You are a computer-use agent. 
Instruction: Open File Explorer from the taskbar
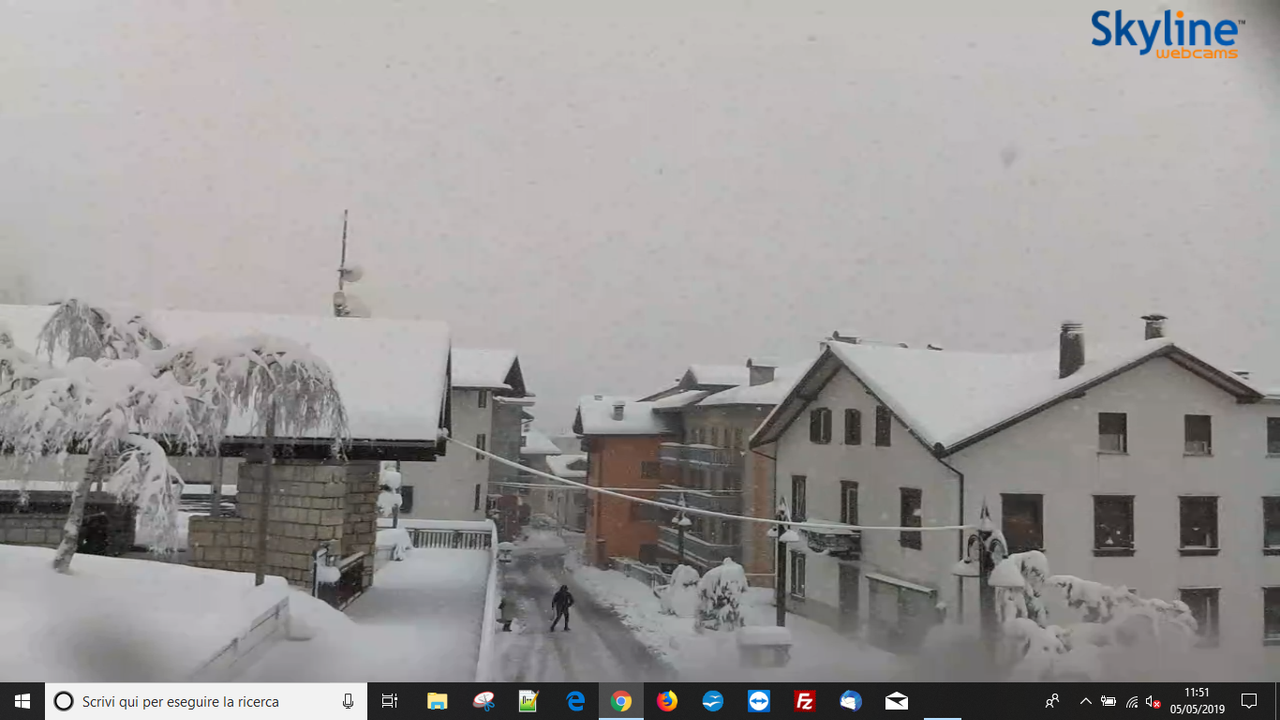pyautogui.click(x=437, y=701)
